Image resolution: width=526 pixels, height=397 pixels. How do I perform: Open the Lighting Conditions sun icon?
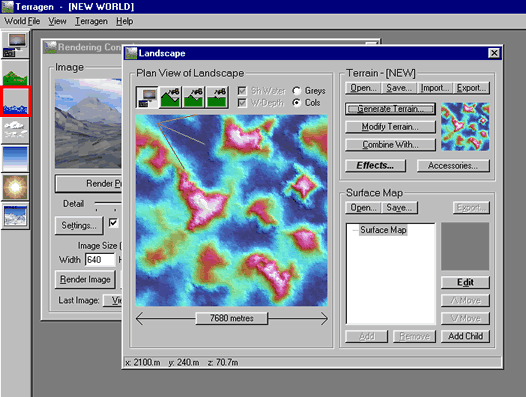click(15, 187)
